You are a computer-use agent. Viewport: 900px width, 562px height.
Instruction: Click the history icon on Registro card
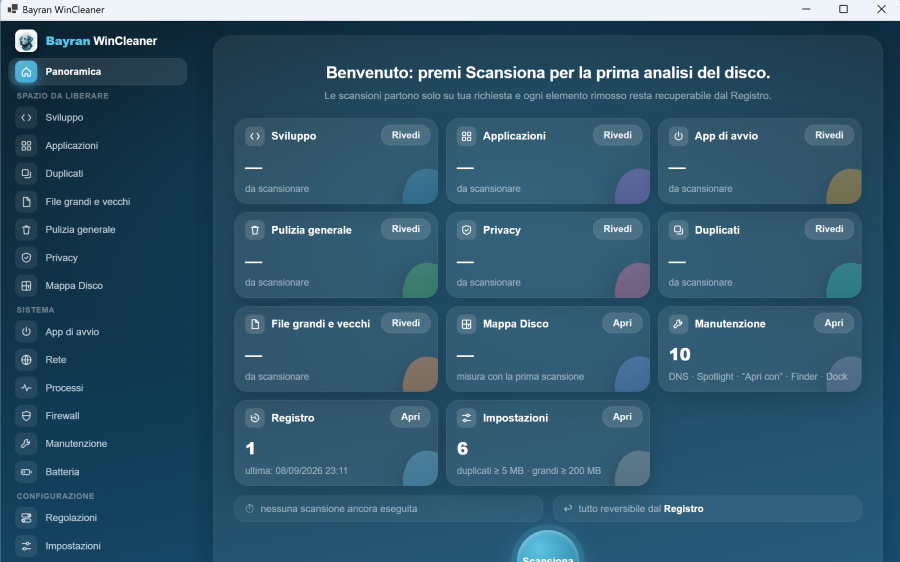pos(255,418)
